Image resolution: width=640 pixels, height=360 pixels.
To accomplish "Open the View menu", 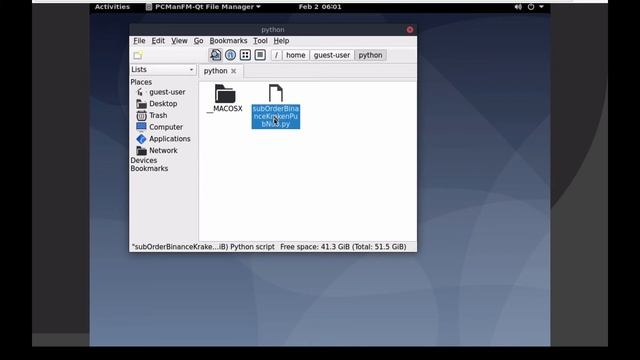I will [179, 41].
